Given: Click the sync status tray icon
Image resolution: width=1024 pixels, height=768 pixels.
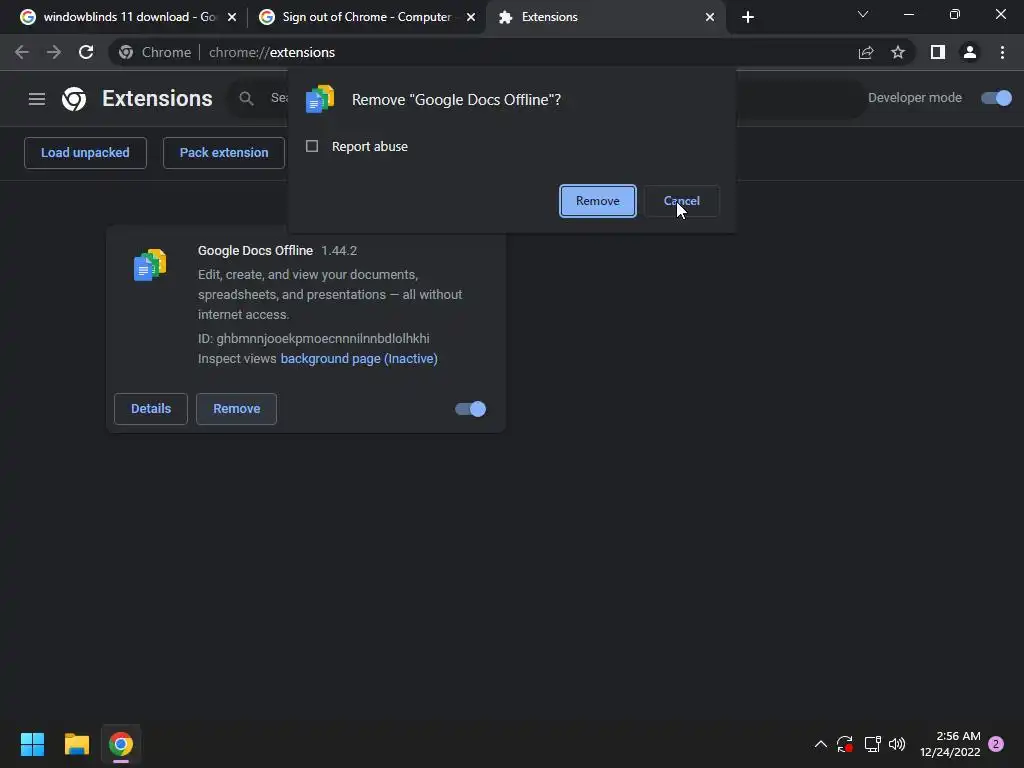Looking at the screenshot, I should [845, 744].
